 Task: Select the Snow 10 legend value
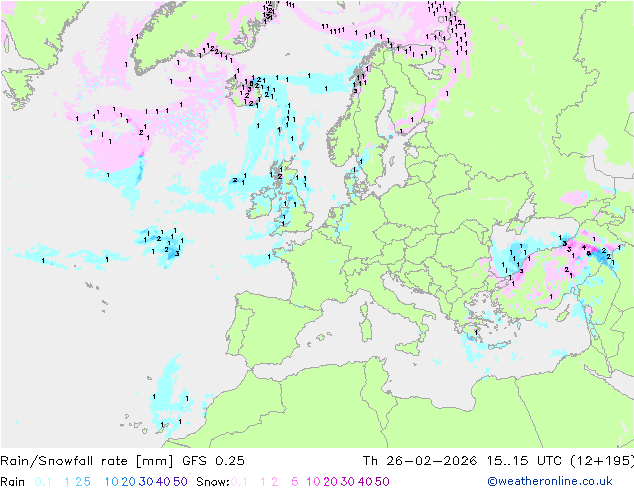point(313,482)
